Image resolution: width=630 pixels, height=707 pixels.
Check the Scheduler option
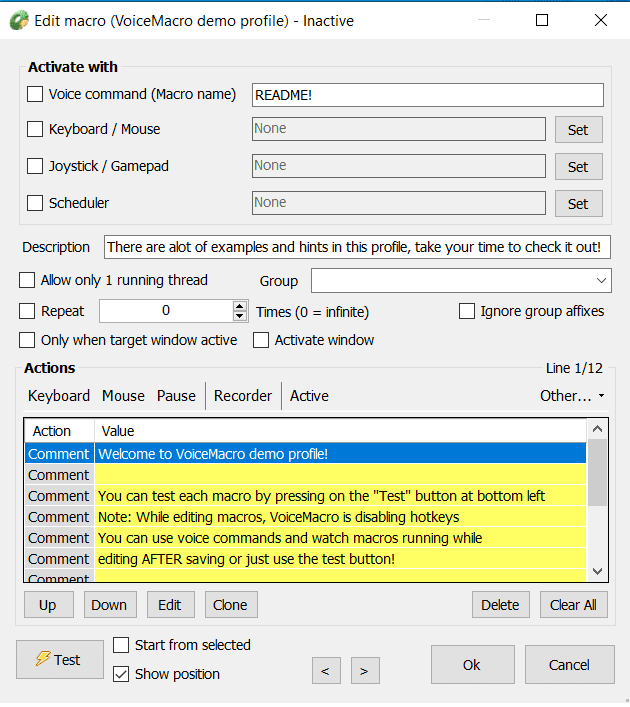pyautogui.click(x=35, y=203)
